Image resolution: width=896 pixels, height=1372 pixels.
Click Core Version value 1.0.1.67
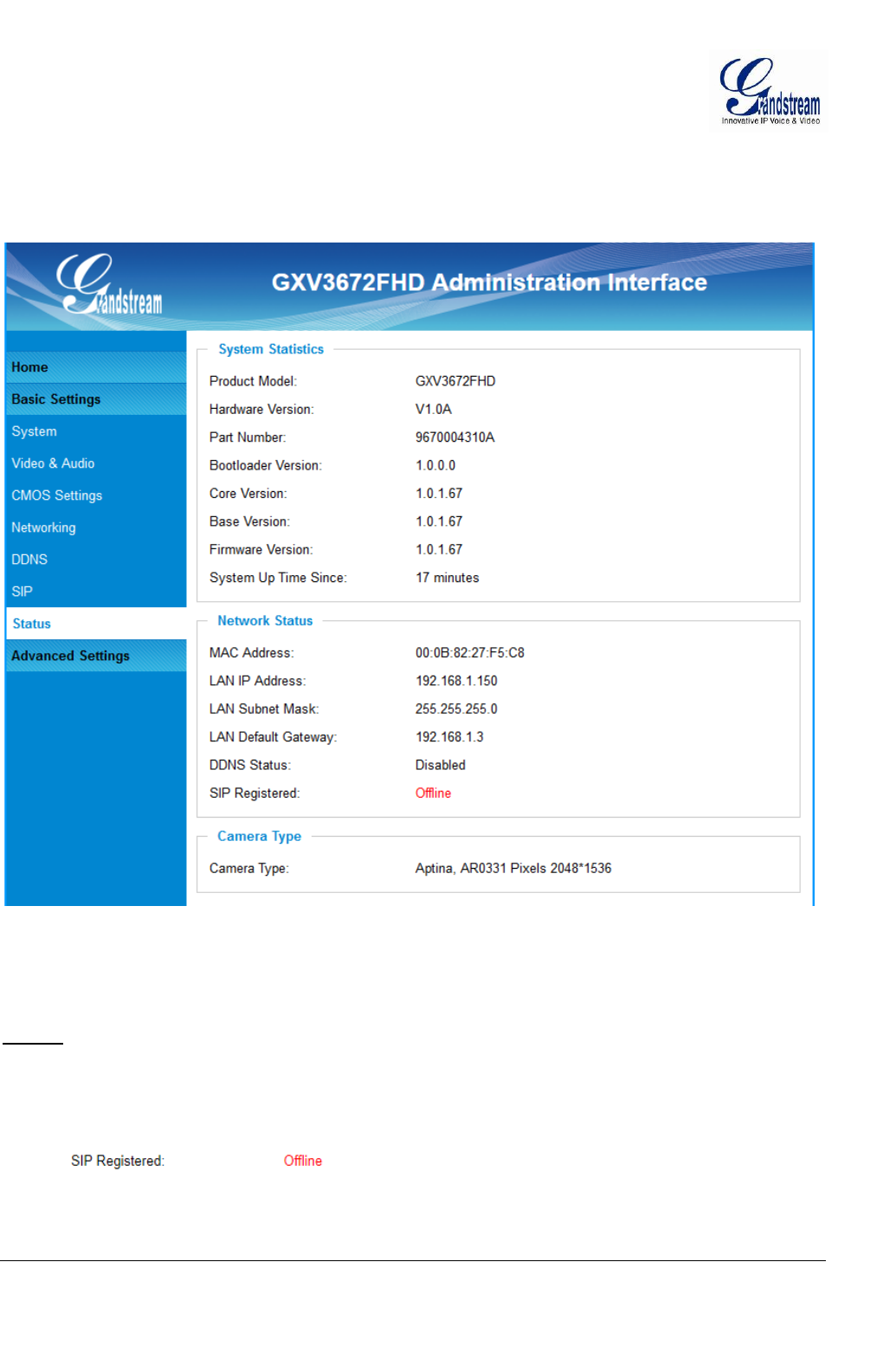pos(439,494)
